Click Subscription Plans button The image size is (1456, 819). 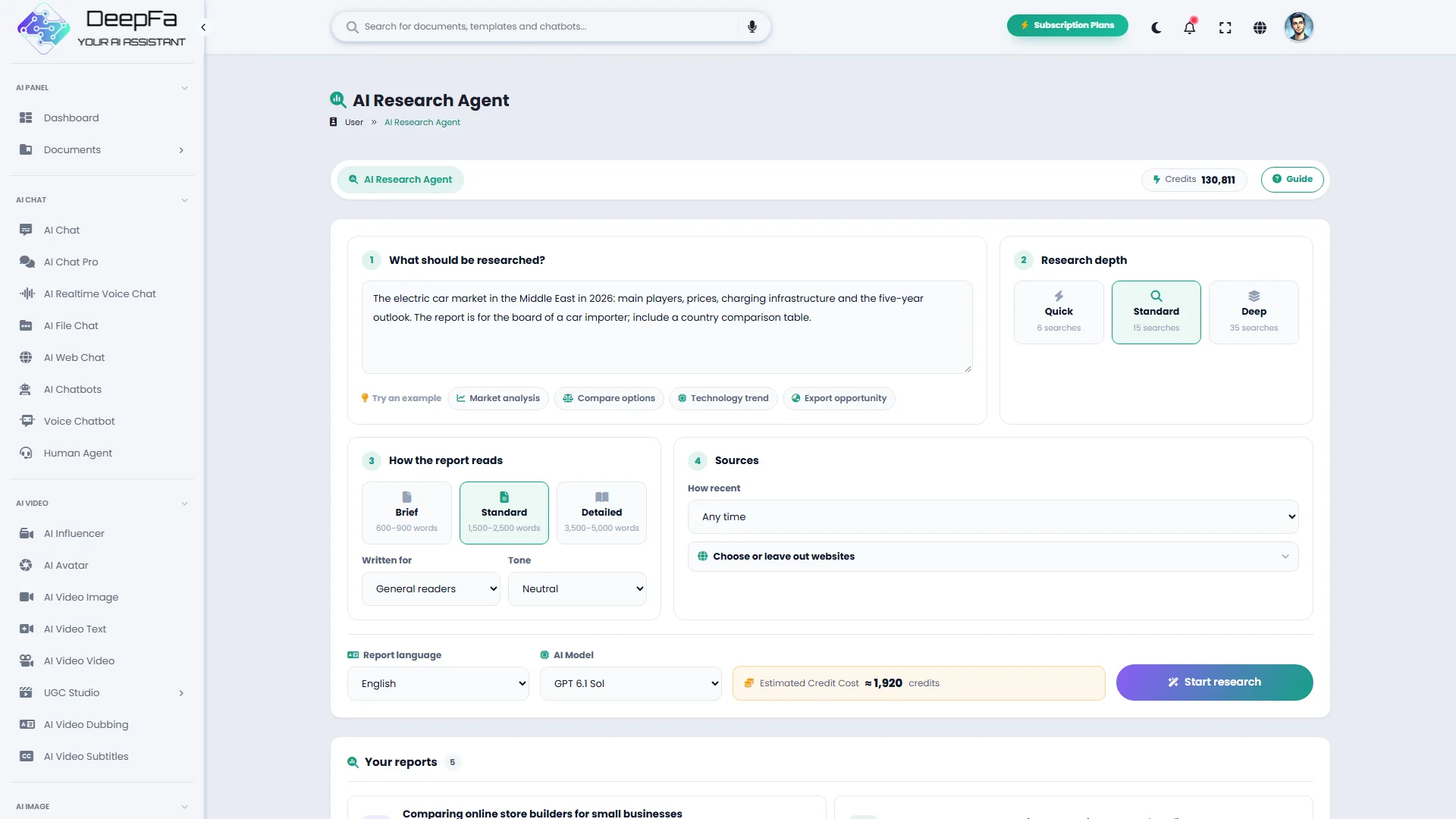[1067, 25]
